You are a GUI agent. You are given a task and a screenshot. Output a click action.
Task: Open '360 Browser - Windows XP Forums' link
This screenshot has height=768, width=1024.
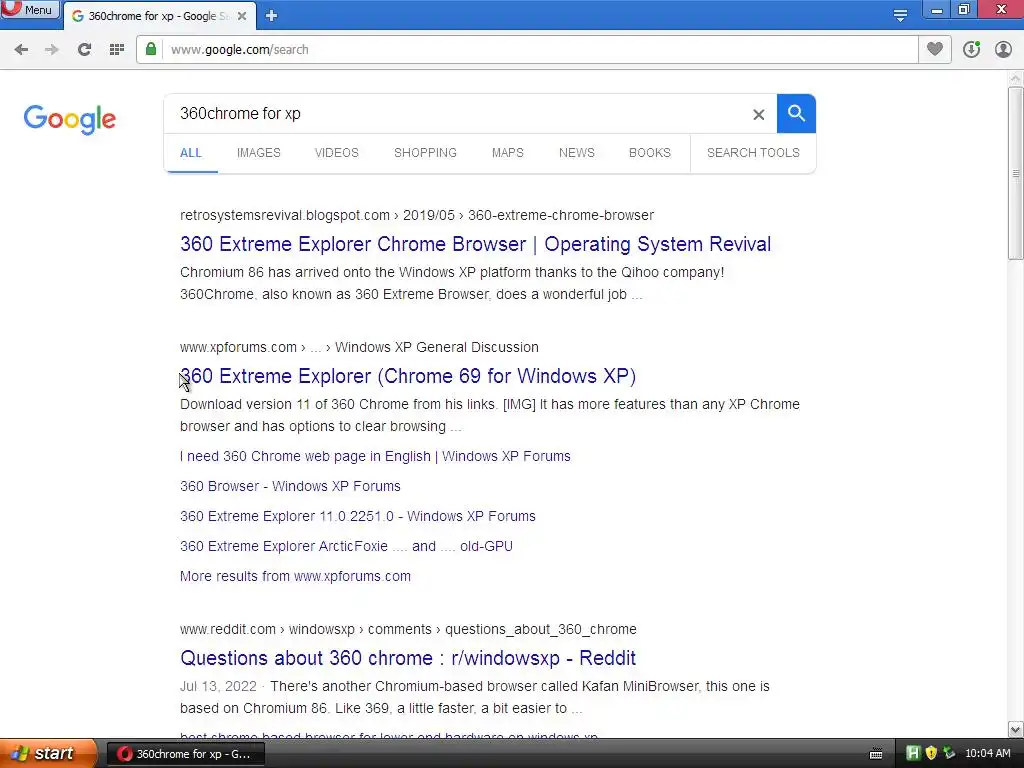click(x=290, y=486)
